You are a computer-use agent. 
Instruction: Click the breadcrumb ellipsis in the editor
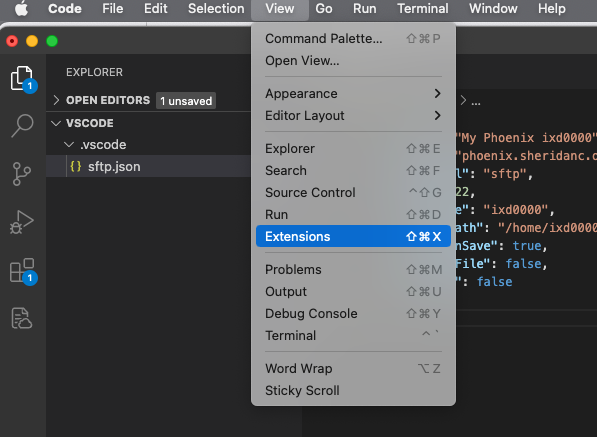pyautogui.click(x=476, y=103)
